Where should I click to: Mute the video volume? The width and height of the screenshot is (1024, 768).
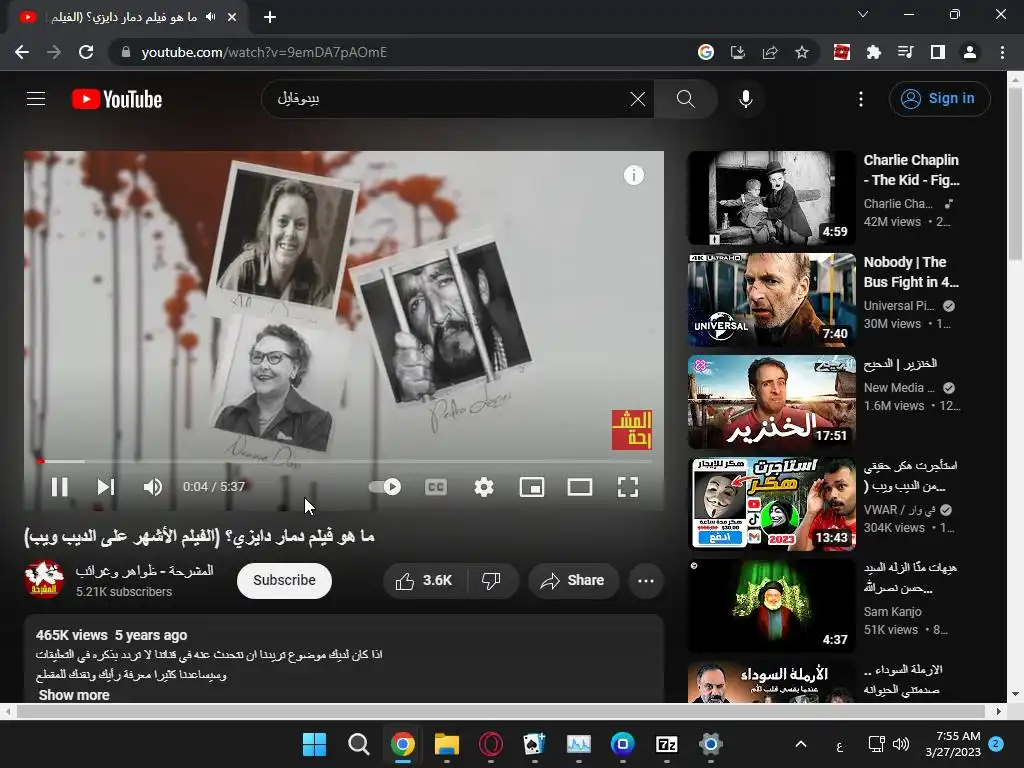coord(153,487)
